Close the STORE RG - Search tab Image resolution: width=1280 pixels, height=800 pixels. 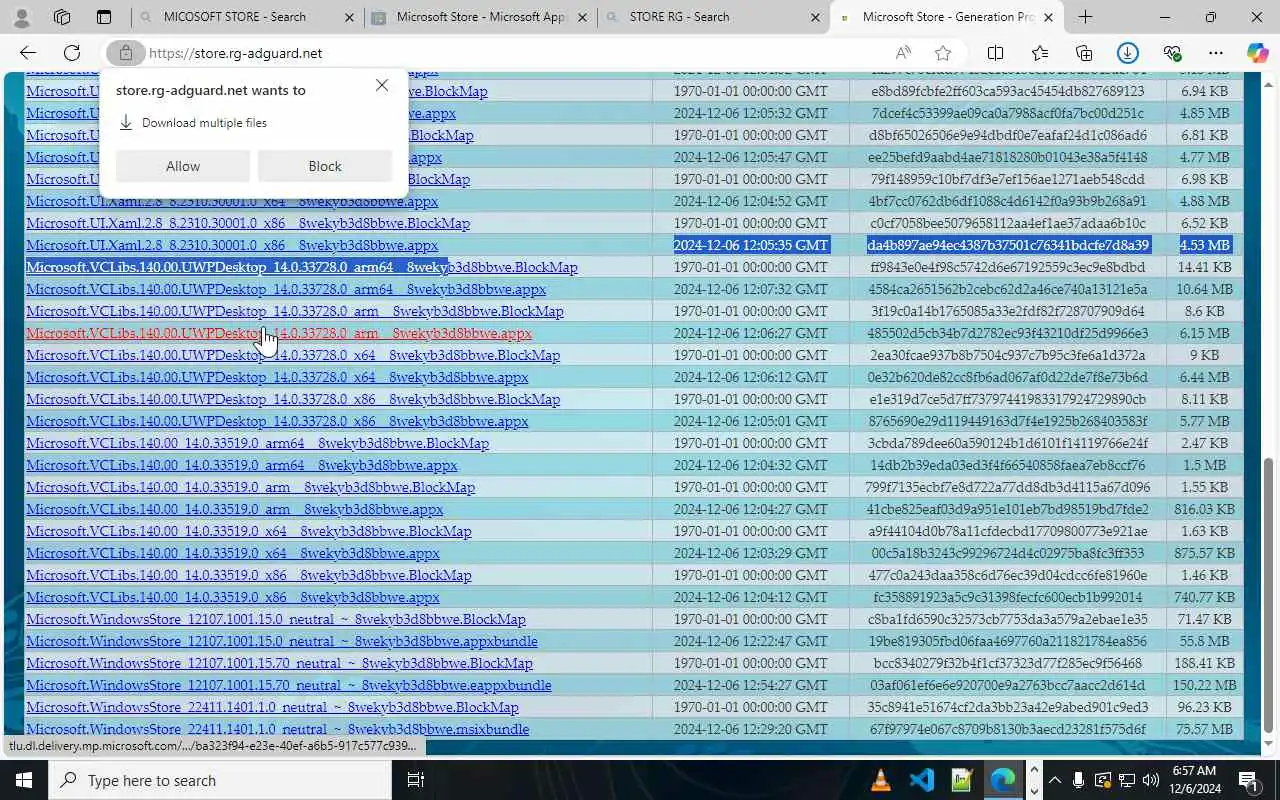pyautogui.click(x=815, y=17)
